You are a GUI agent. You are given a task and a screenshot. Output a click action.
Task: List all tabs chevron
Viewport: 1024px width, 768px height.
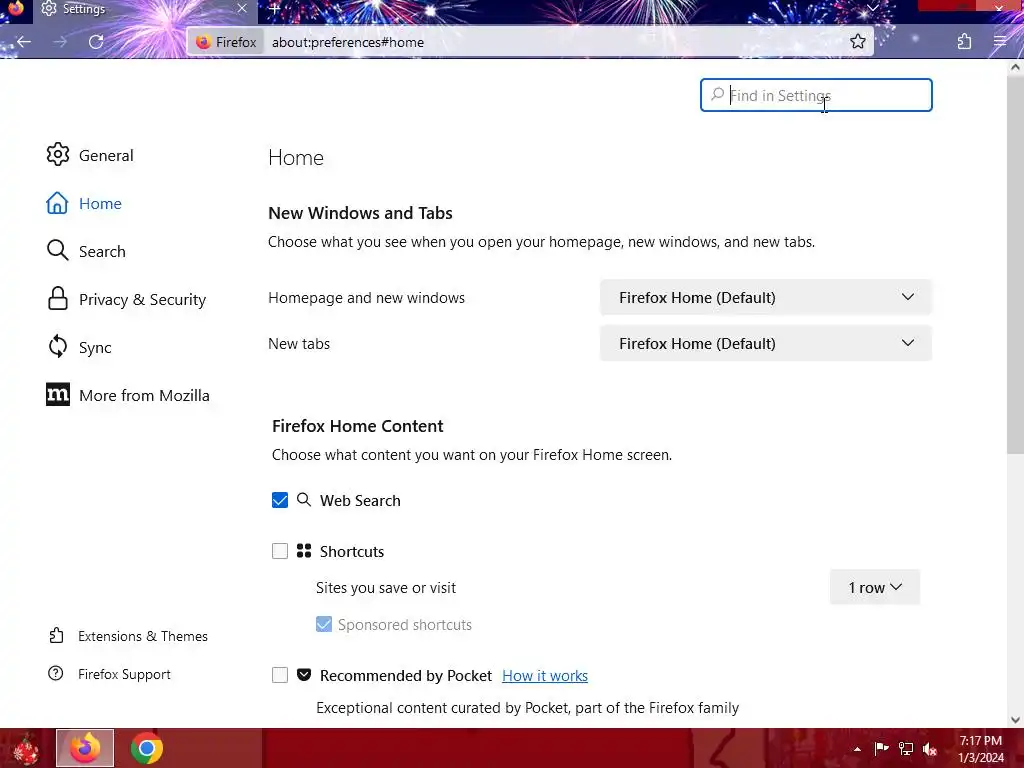pyautogui.click(x=872, y=8)
